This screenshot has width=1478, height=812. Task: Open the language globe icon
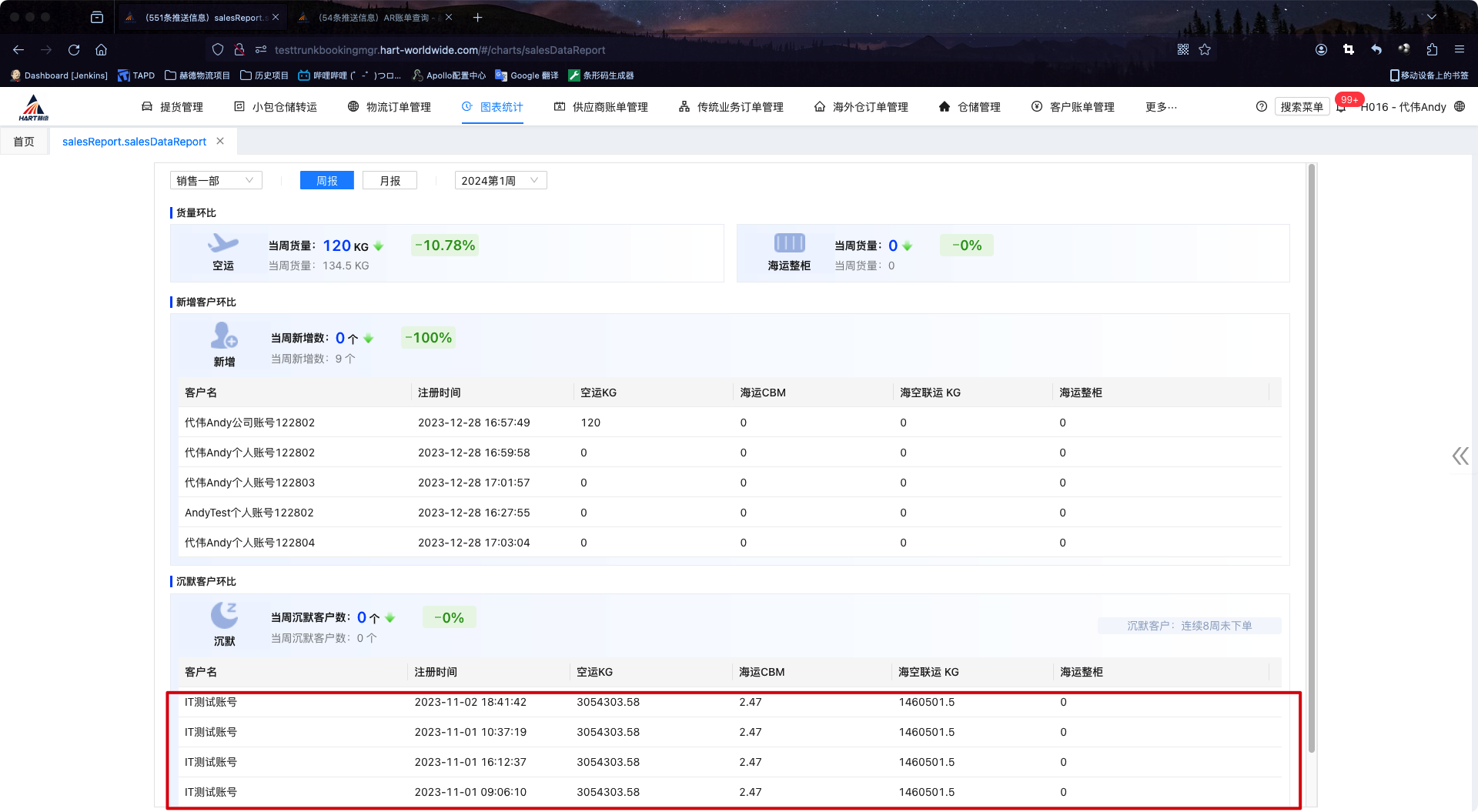tap(1460, 107)
